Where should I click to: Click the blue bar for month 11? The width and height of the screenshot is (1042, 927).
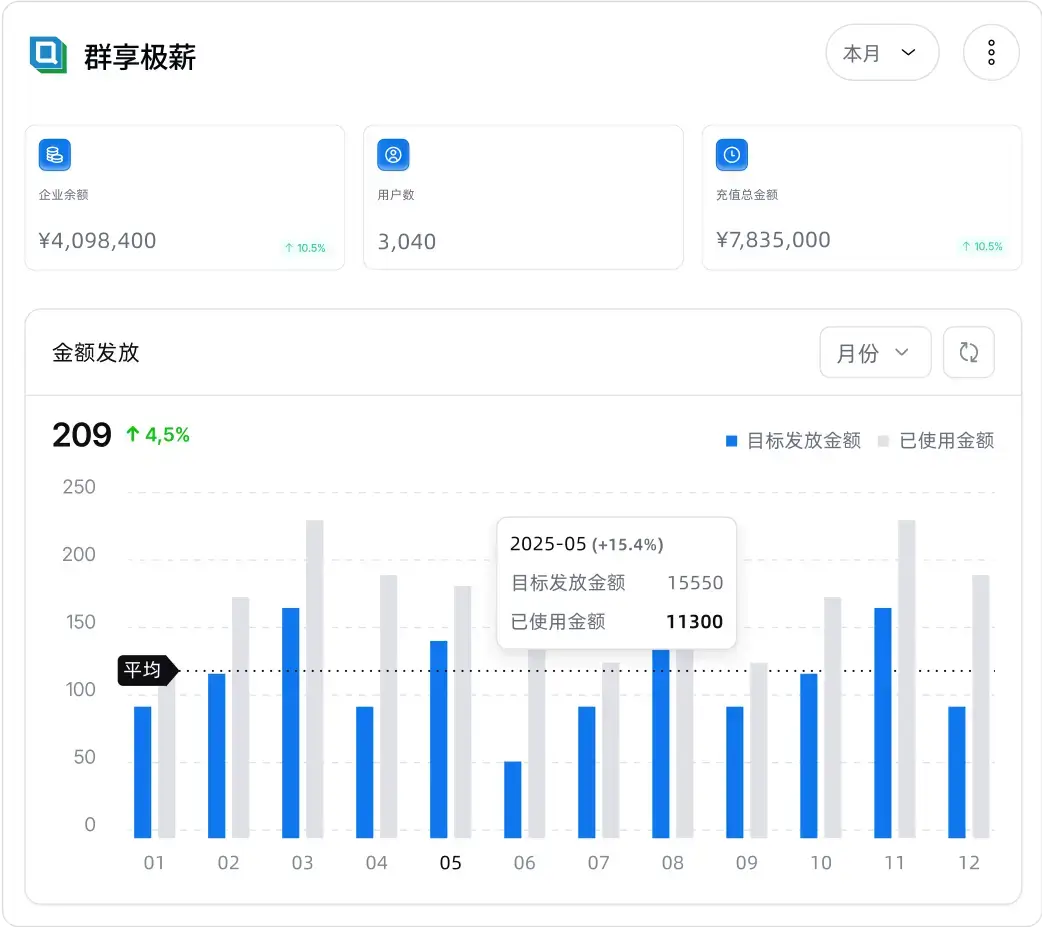(883, 722)
